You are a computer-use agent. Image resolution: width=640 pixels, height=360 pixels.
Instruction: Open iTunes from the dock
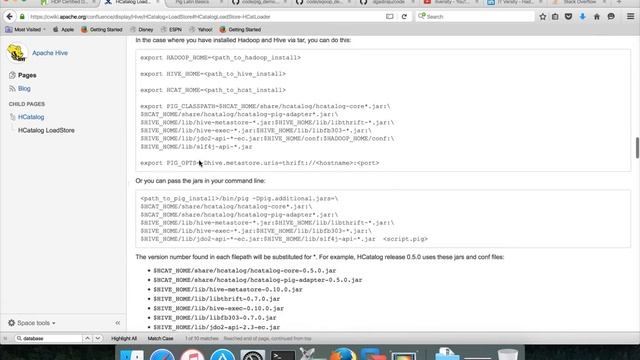(x=192, y=354)
